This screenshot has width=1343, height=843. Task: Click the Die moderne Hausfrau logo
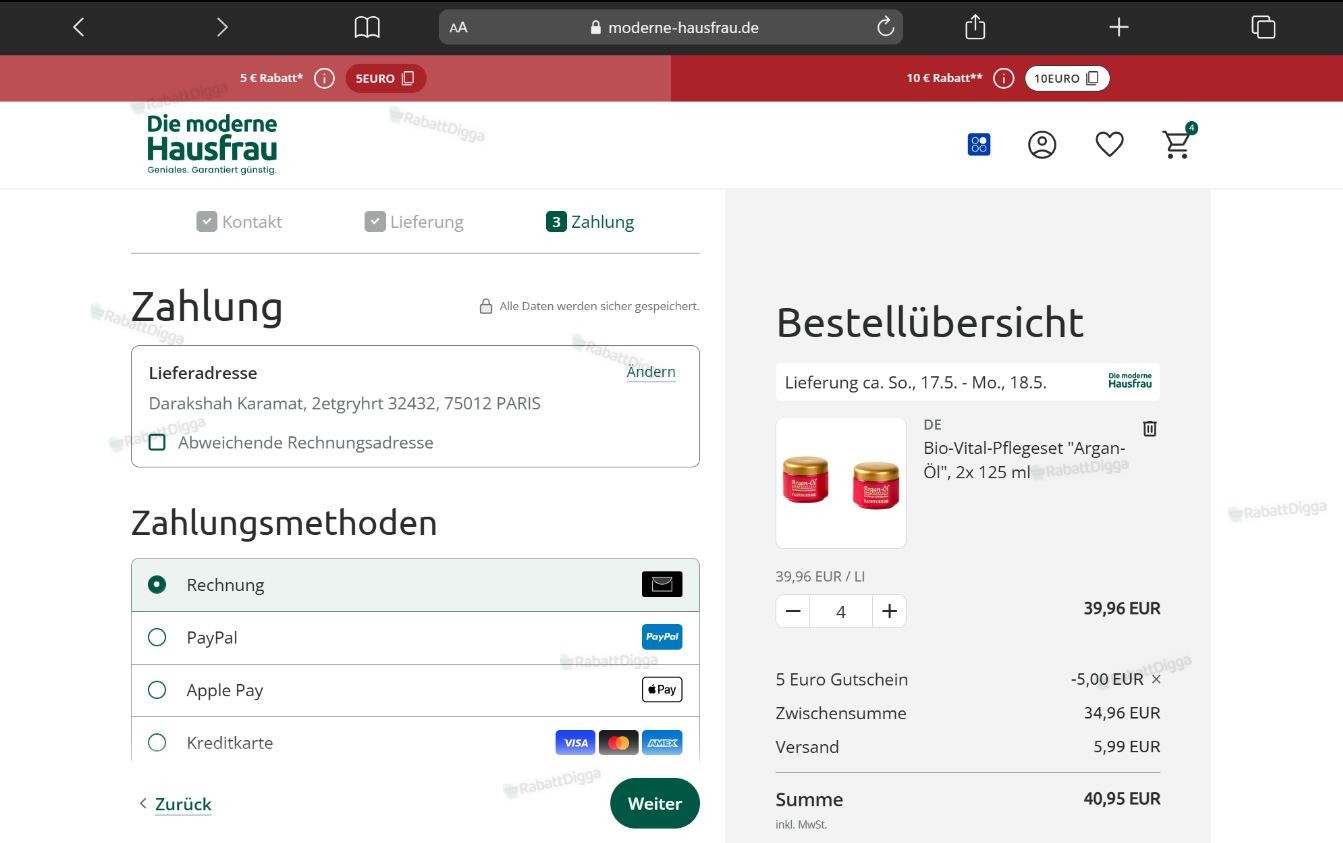tap(212, 144)
